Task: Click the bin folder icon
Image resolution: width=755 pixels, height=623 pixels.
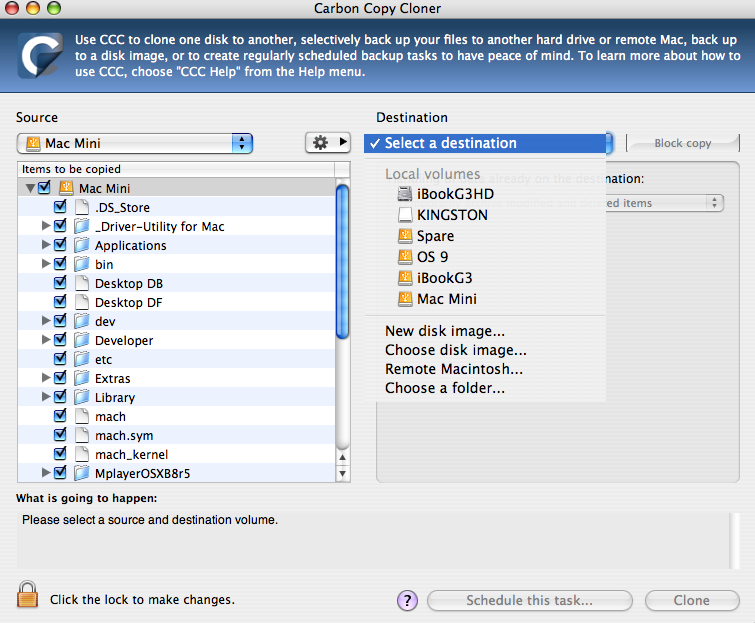Action: click(82, 264)
